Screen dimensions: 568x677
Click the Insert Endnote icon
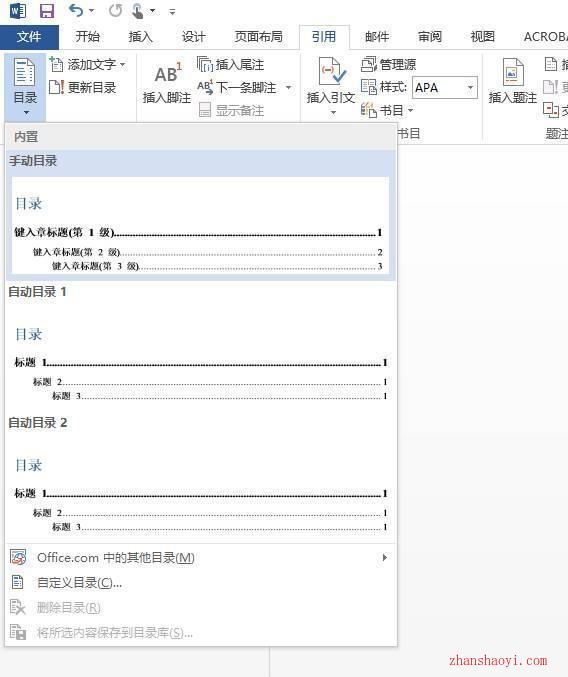(205, 64)
